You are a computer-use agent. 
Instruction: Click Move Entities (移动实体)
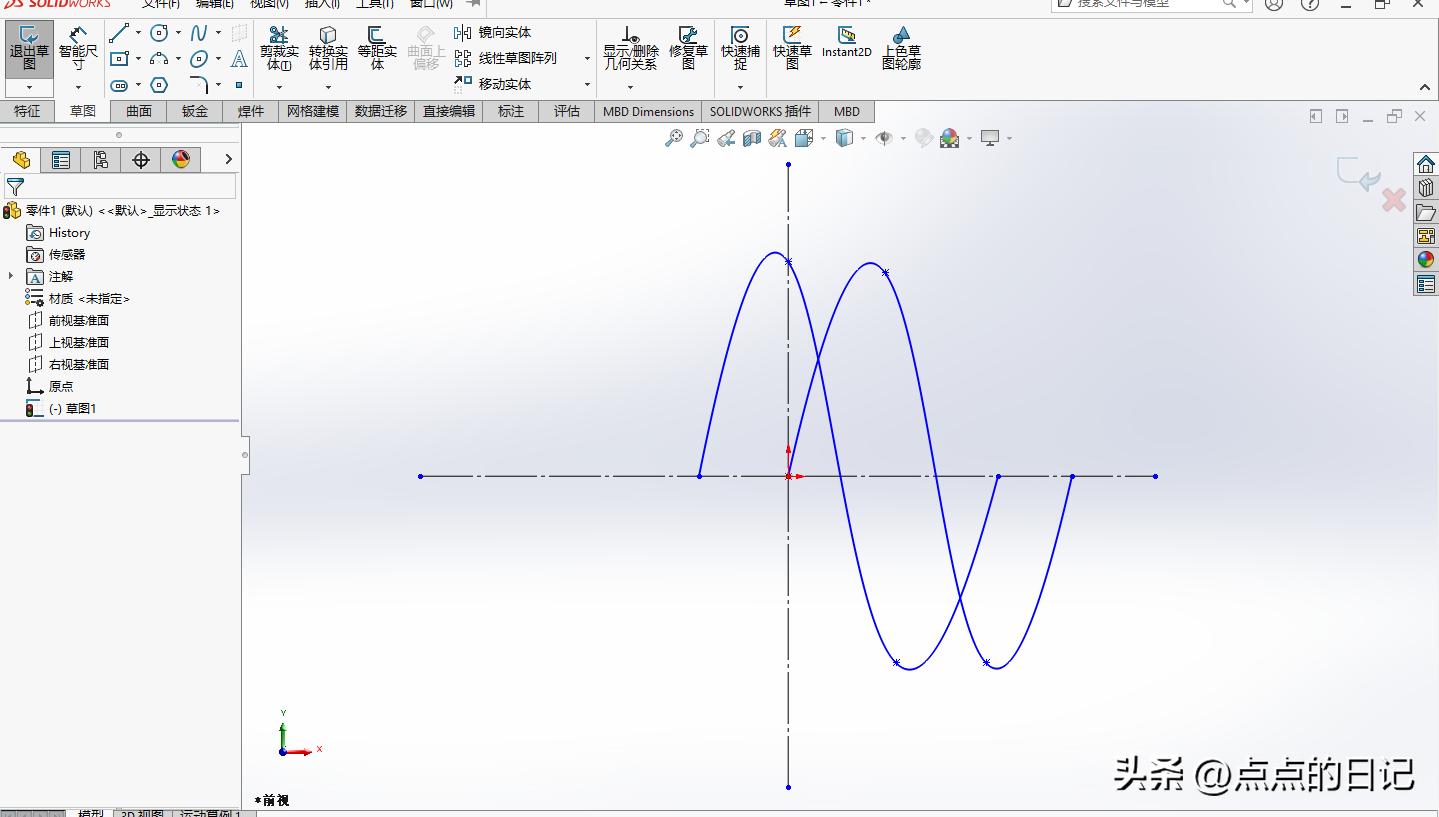(492, 84)
